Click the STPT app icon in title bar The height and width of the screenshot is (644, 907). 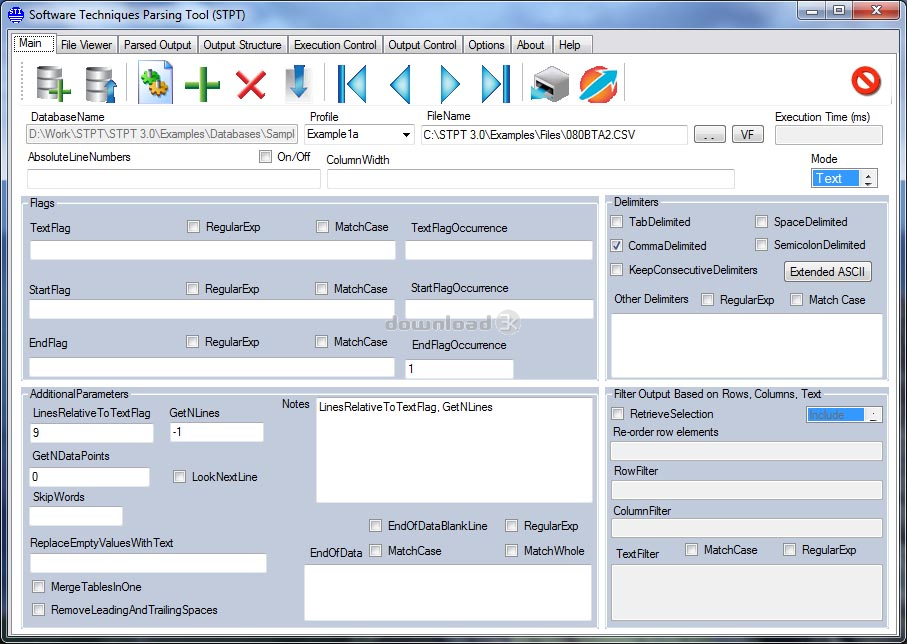point(16,14)
